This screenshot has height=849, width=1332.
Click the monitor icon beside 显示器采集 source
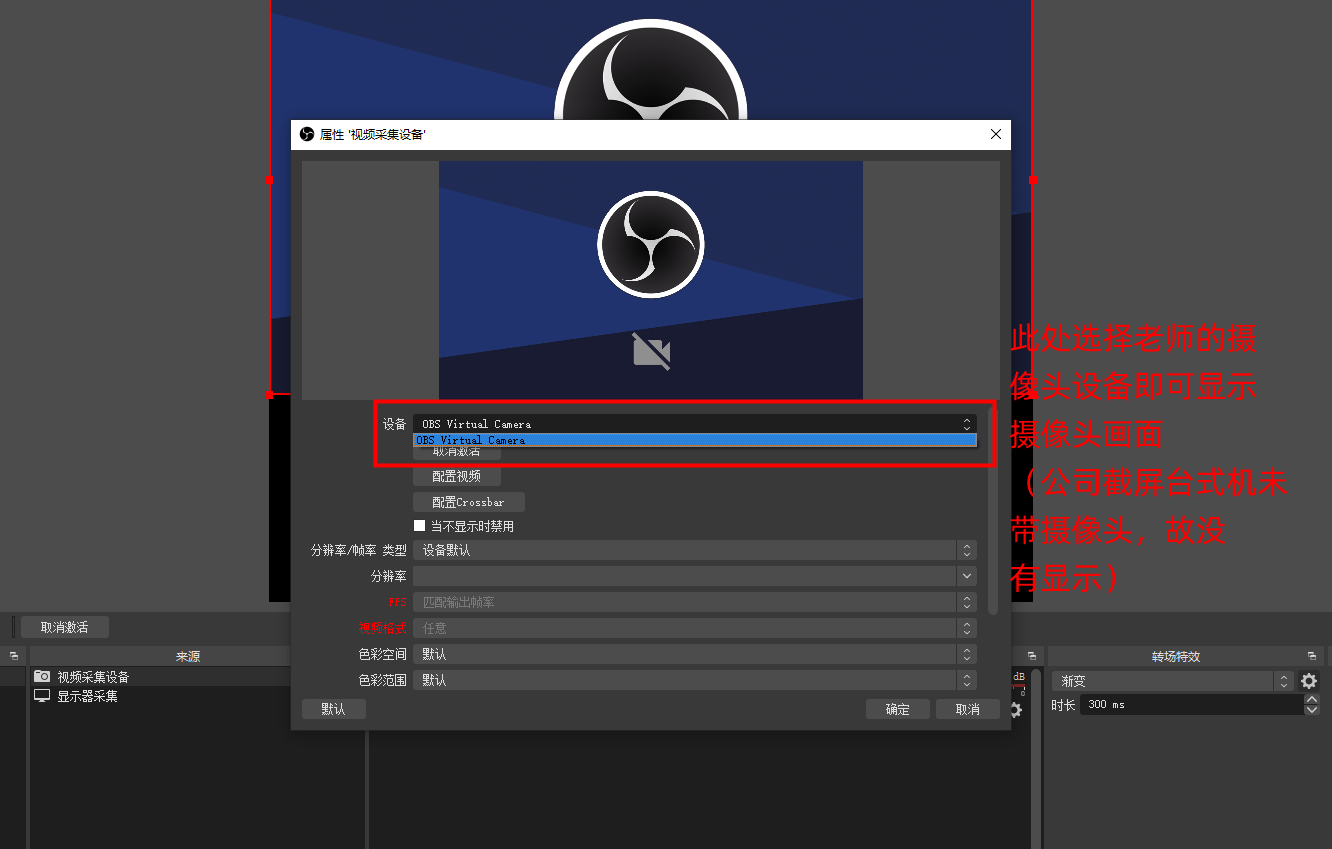tap(42, 696)
